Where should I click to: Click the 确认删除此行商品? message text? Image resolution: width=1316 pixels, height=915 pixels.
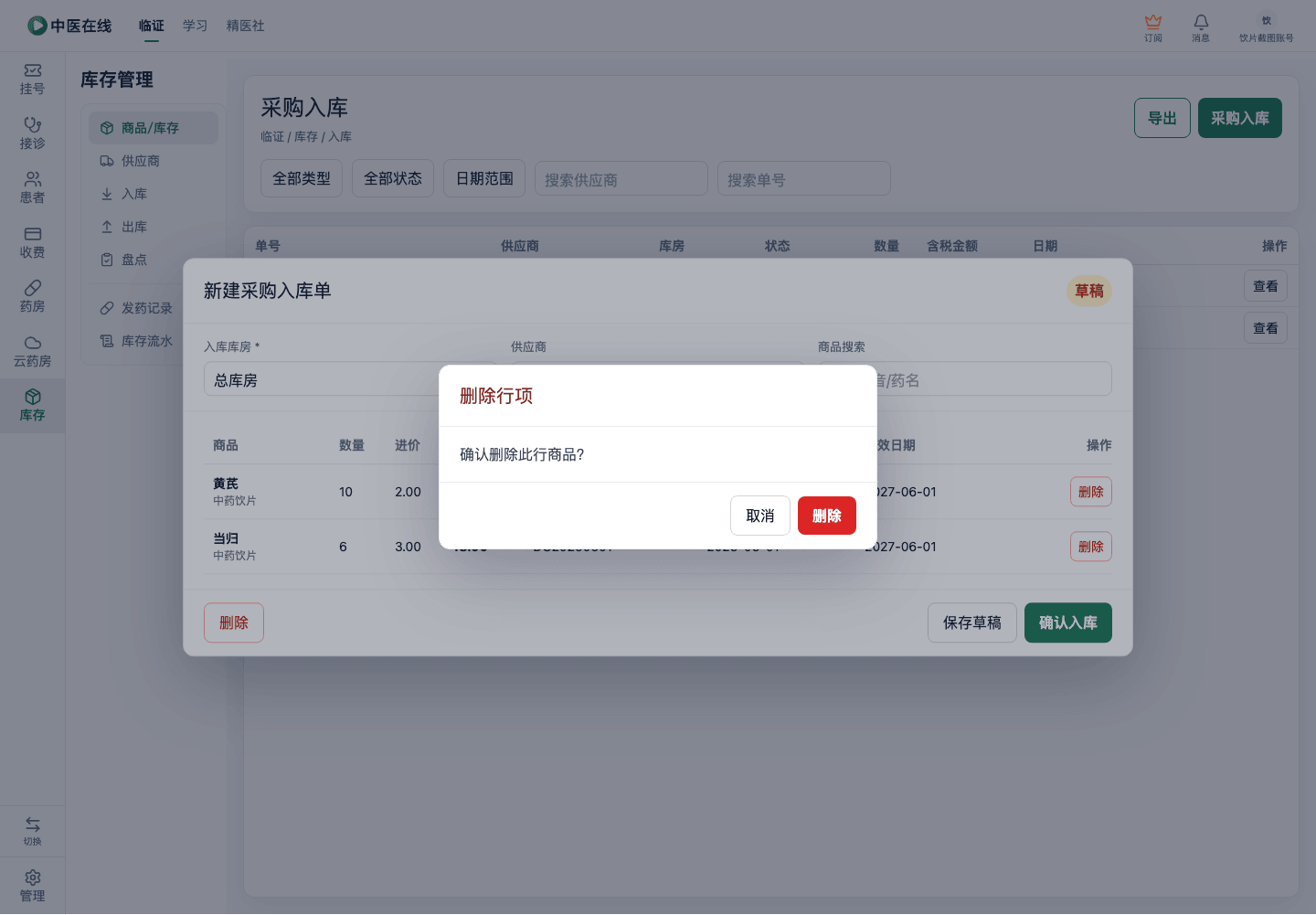[x=522, y=454]
